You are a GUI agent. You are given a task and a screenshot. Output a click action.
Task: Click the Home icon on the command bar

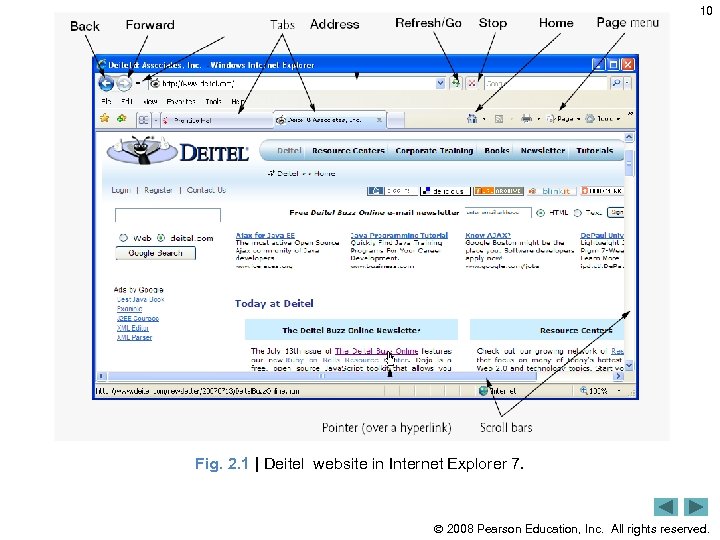click(472, 118)
